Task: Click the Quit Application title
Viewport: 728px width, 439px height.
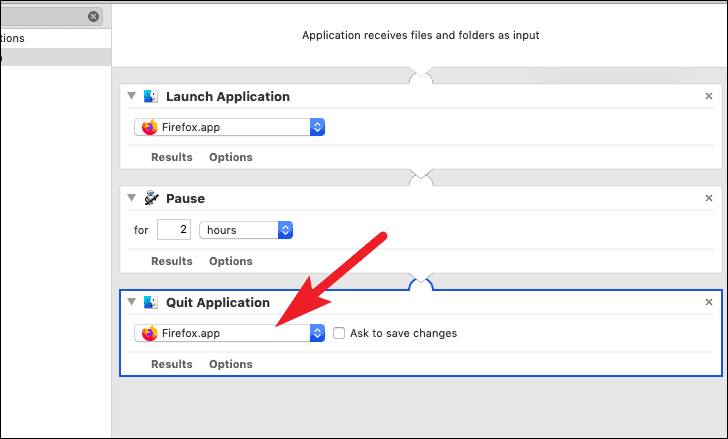Action: (218, 303)
